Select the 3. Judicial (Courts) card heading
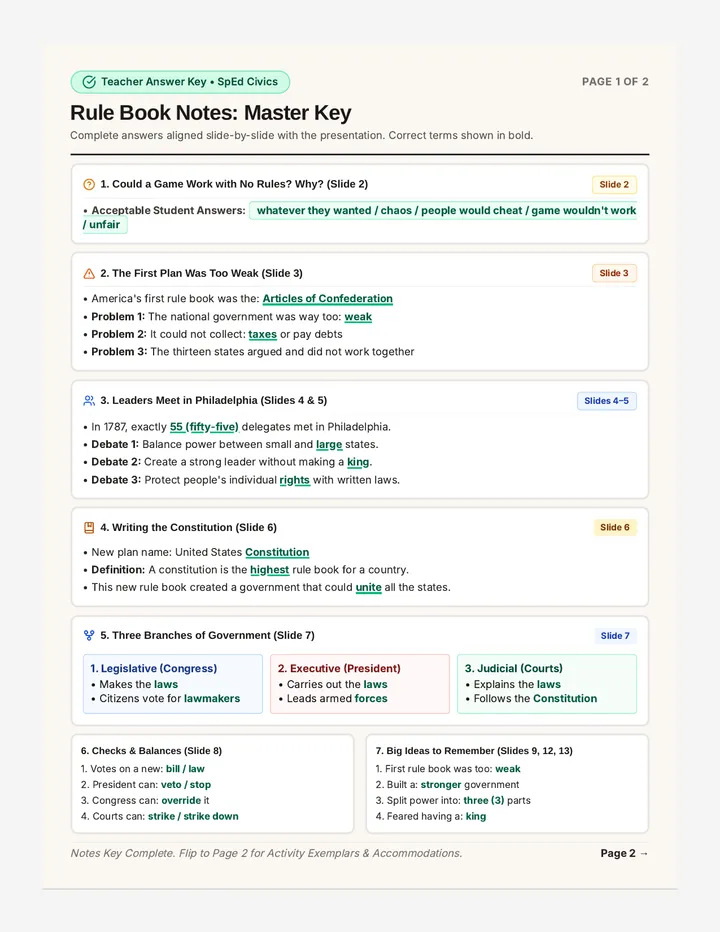The image size is (720, 932). 514,668
